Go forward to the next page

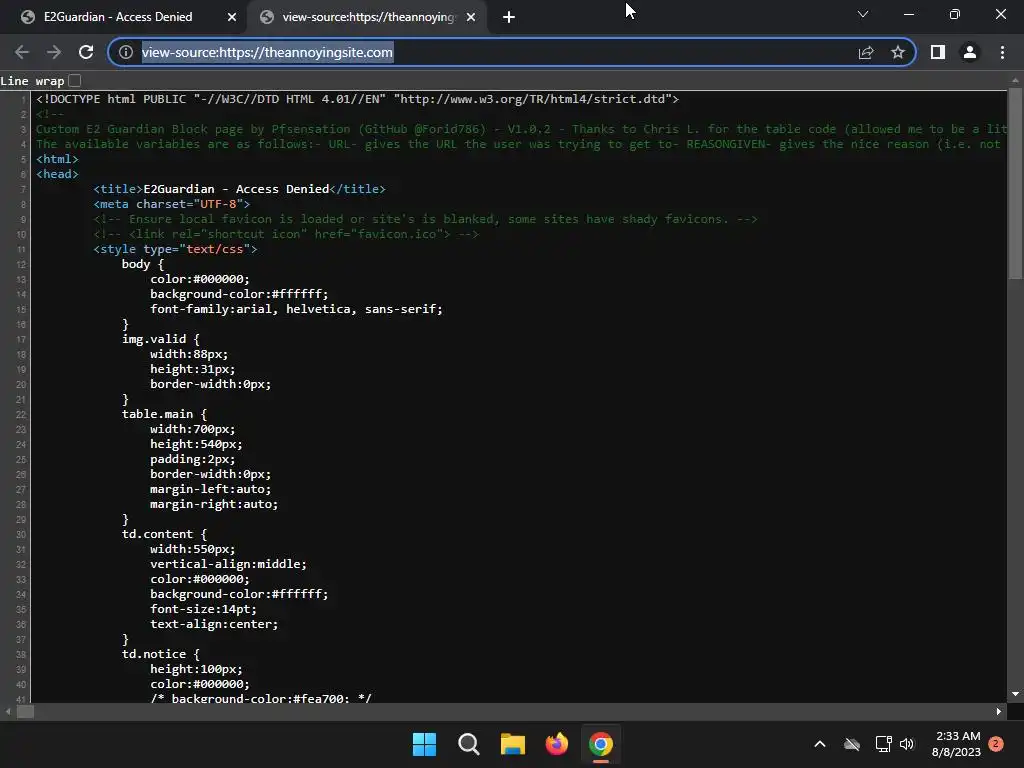pyautogui.click(x=54, y=52)
